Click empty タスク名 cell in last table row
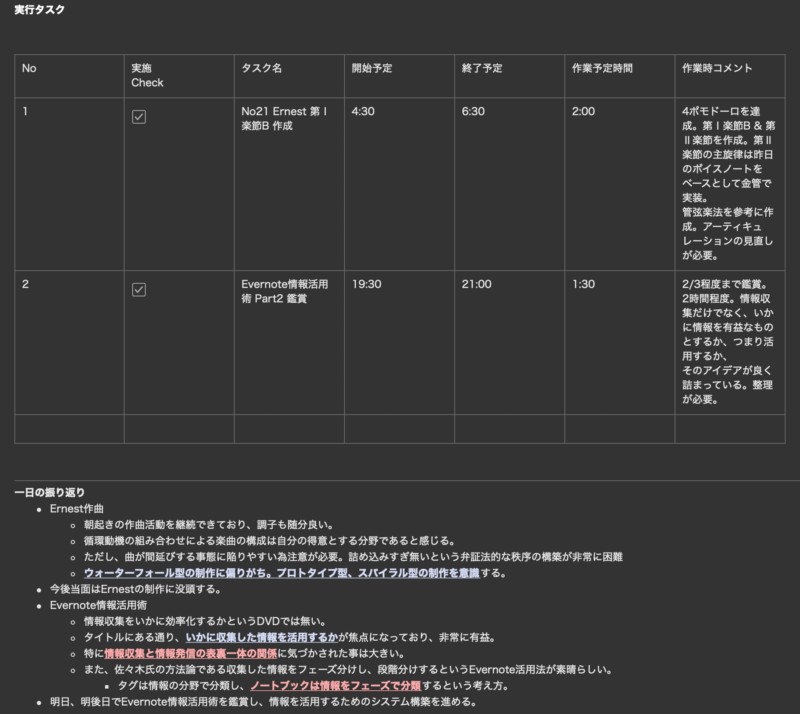Screen dimensions: 800x714 289,429
